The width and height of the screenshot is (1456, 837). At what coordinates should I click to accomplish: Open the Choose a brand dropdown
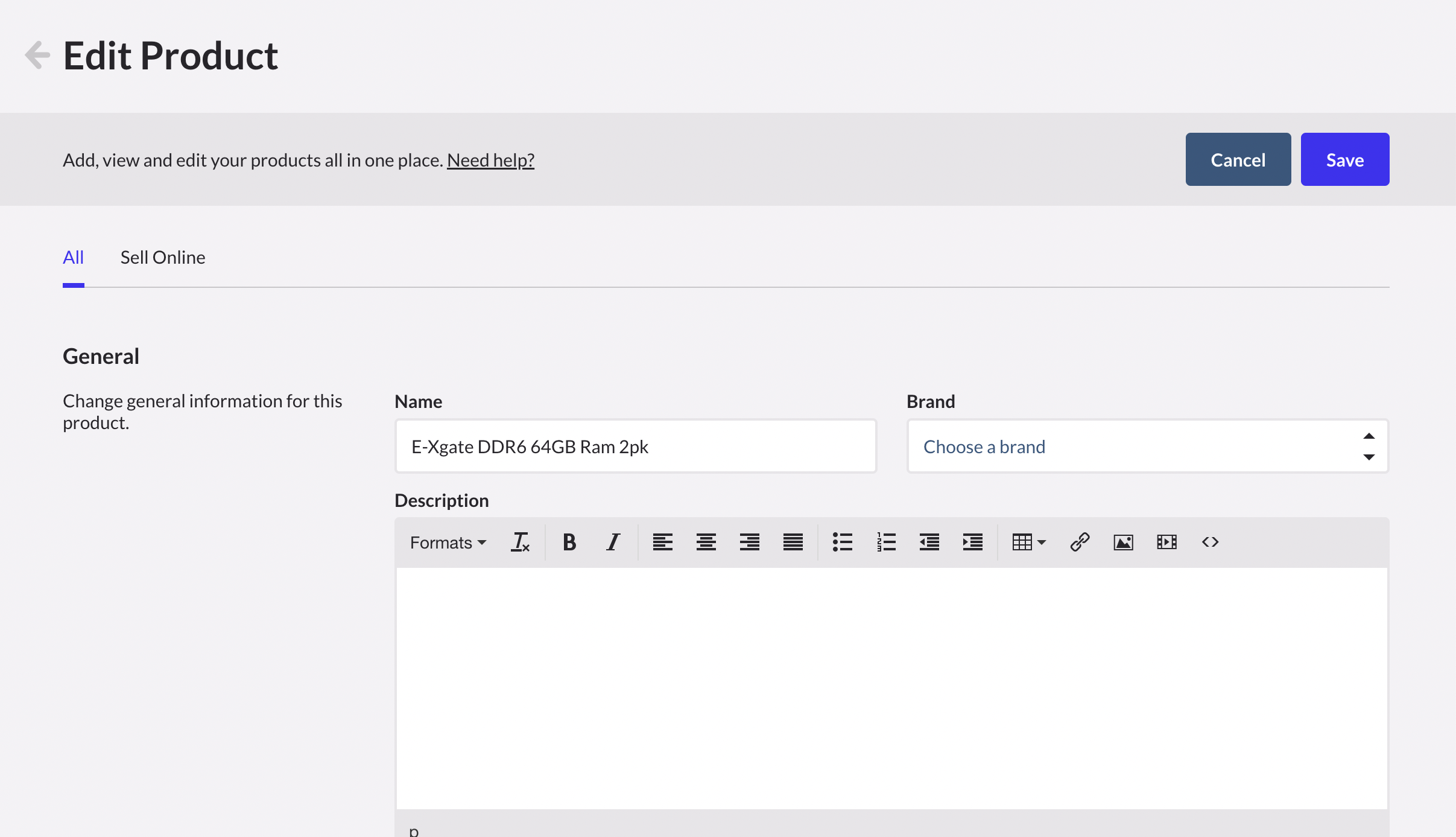click(x=1148, y=447)
